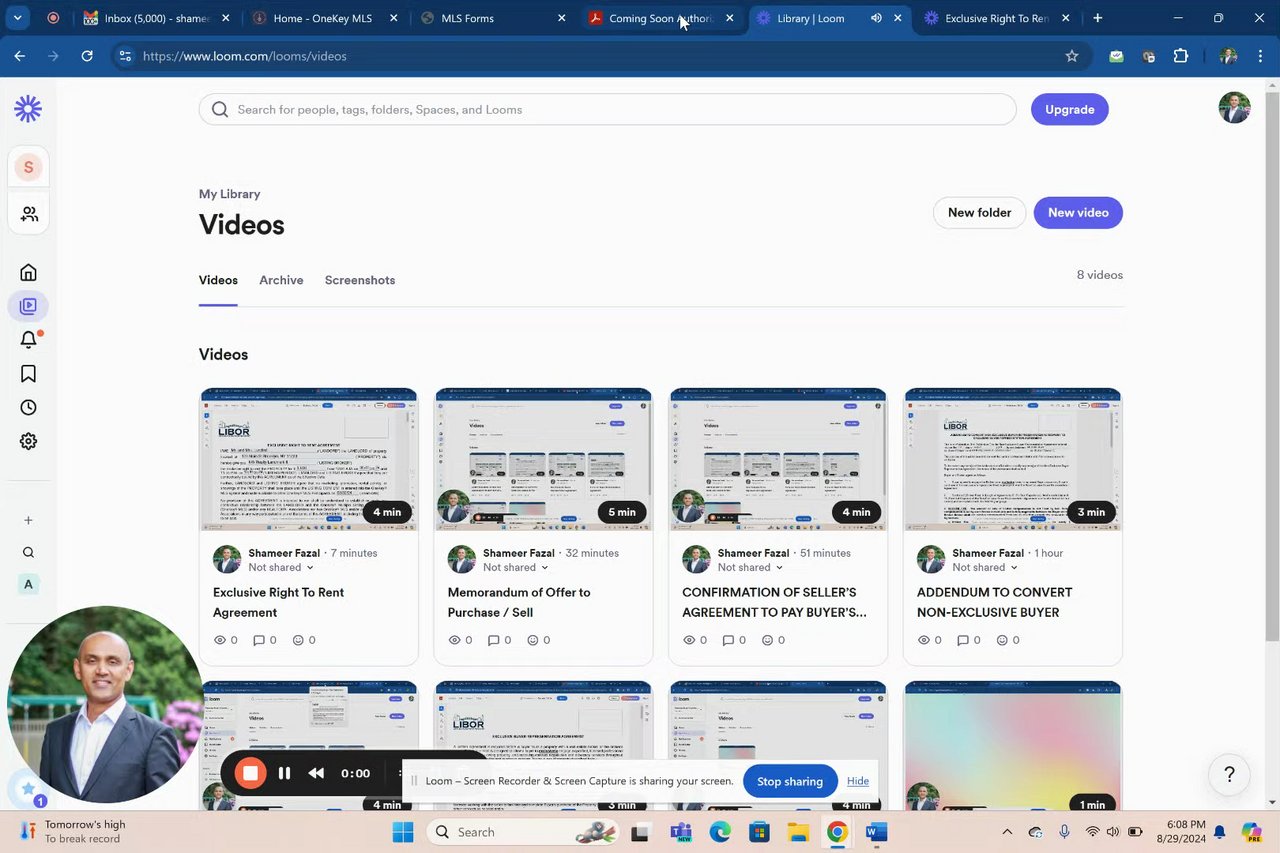Viewport: 1280px width, 853px height.
Task: Open Watch Later bookmark icon in sidebar
Action: point(28,374)
